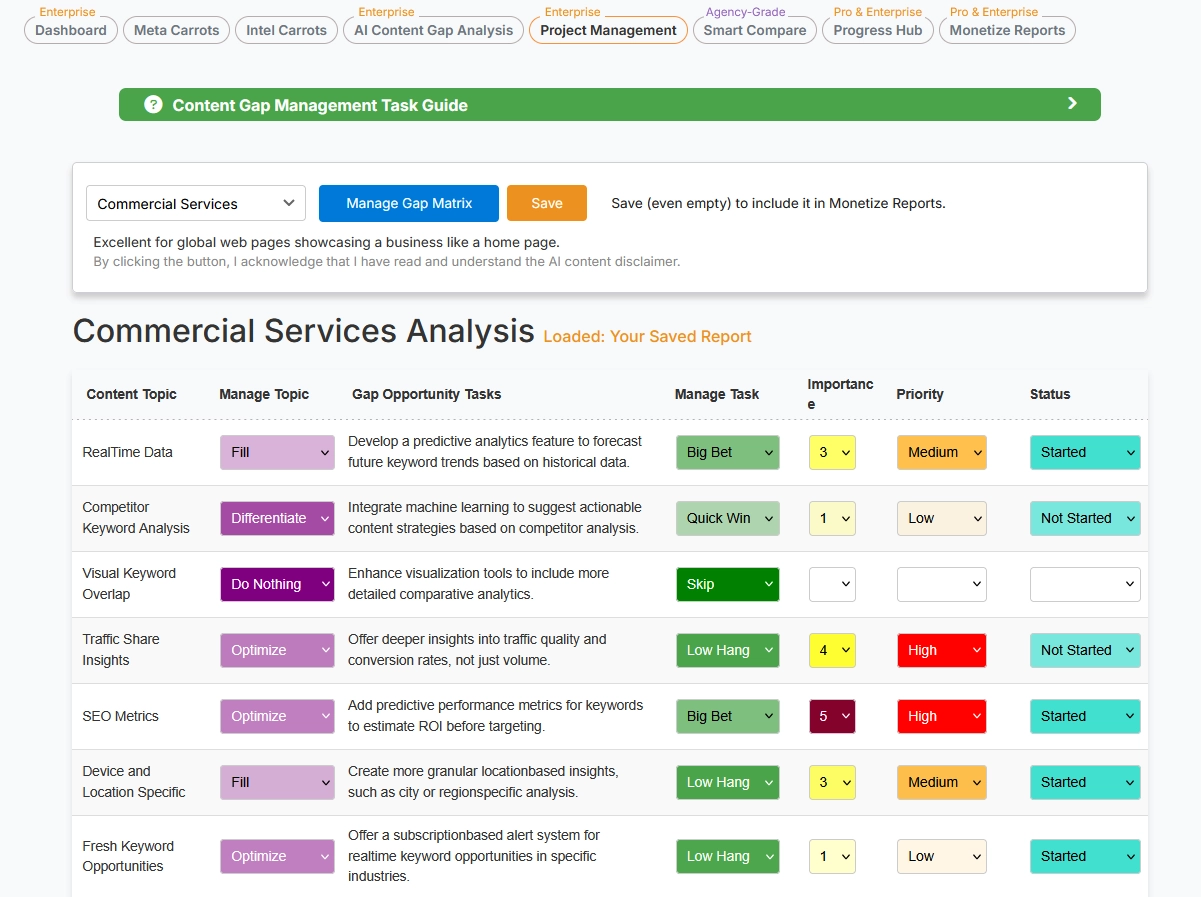Change Status for Competitor Keyword Analysis row
This screenshot has height=897, width=1201.
pos(1085,518)
